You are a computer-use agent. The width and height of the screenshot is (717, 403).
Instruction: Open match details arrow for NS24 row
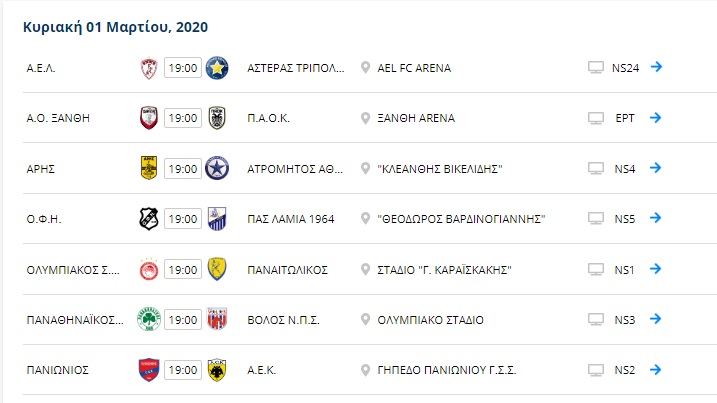[657, 67]
